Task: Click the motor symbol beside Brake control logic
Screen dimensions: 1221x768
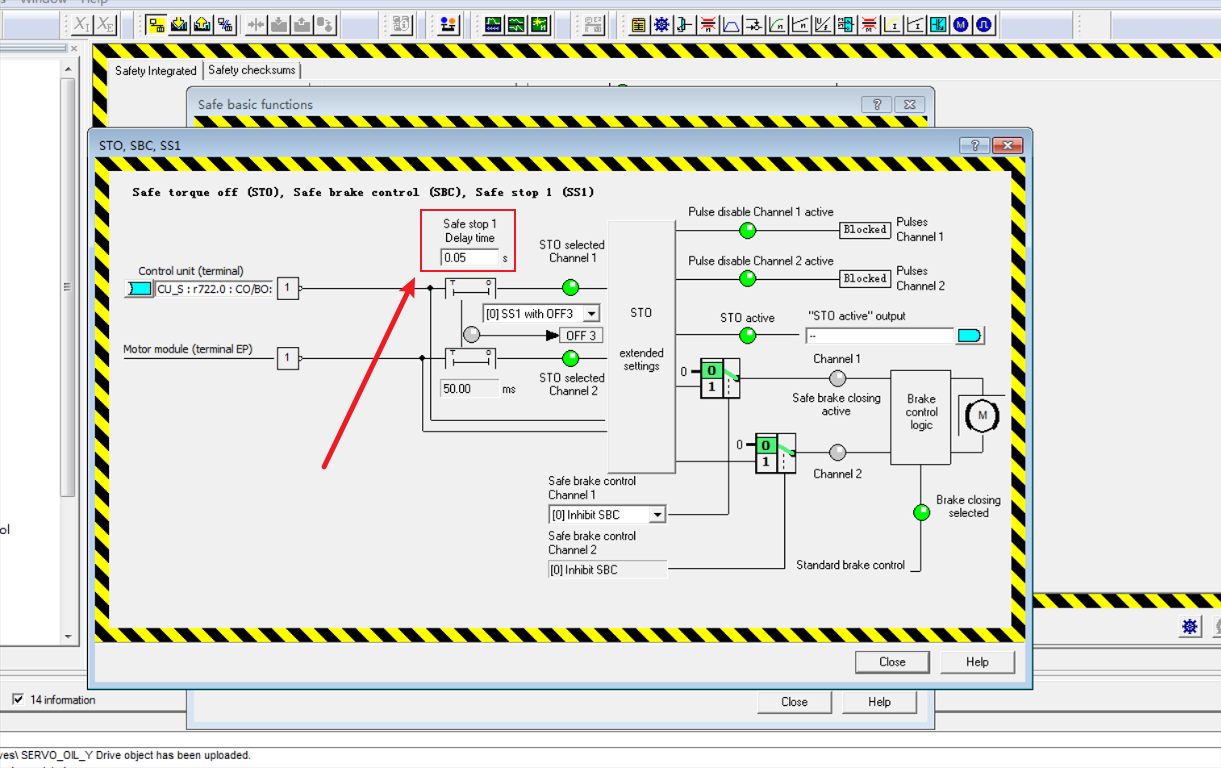Action: pyautogui.click(x=981, y=412)
